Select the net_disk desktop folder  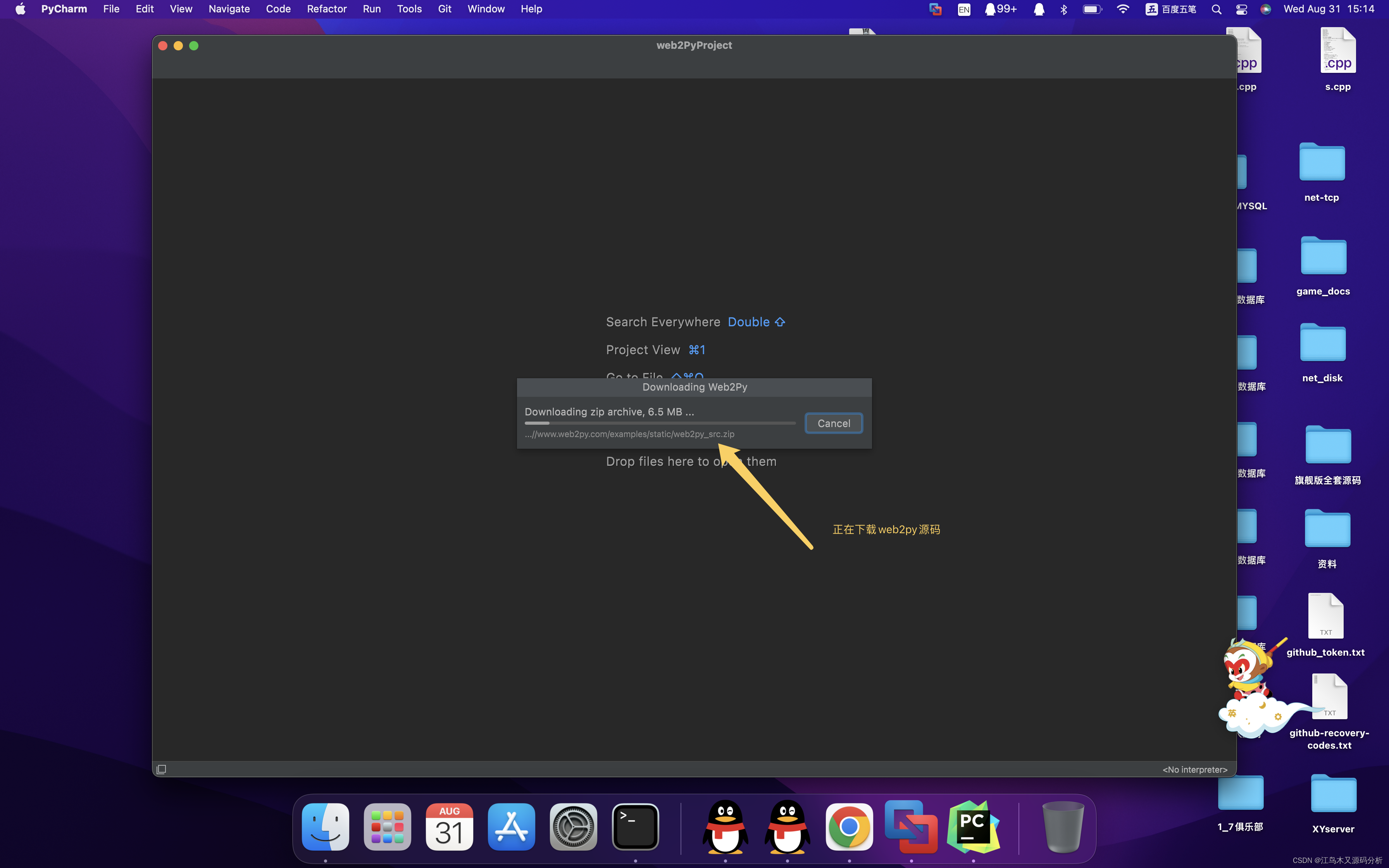(1322, 353)
